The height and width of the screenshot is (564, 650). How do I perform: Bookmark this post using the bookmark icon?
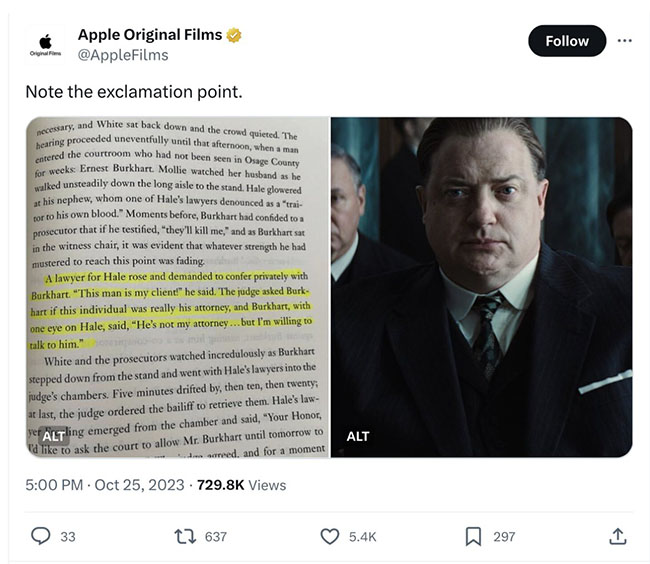click(474, 537)
